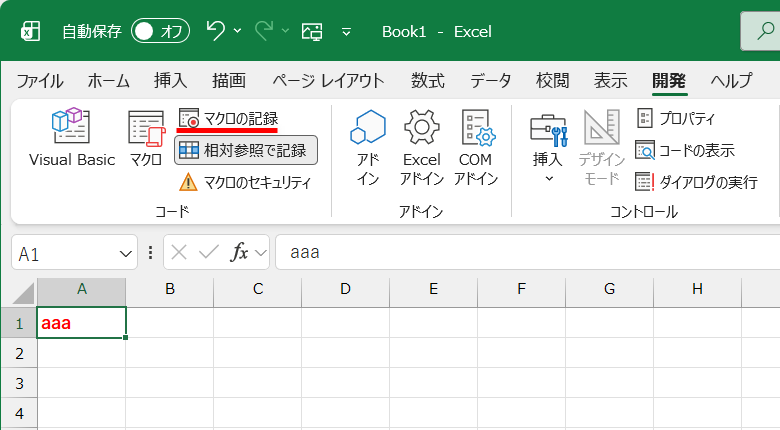Click コードの表示 view code
780x430 pixels.
pyautogui.click(x=685, y=150)
